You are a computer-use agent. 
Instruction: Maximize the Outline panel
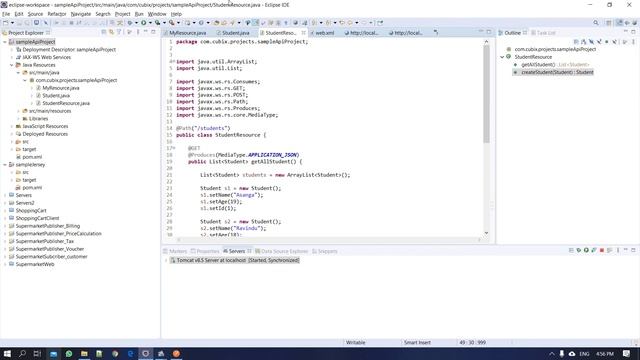click(x=633, y=32)
